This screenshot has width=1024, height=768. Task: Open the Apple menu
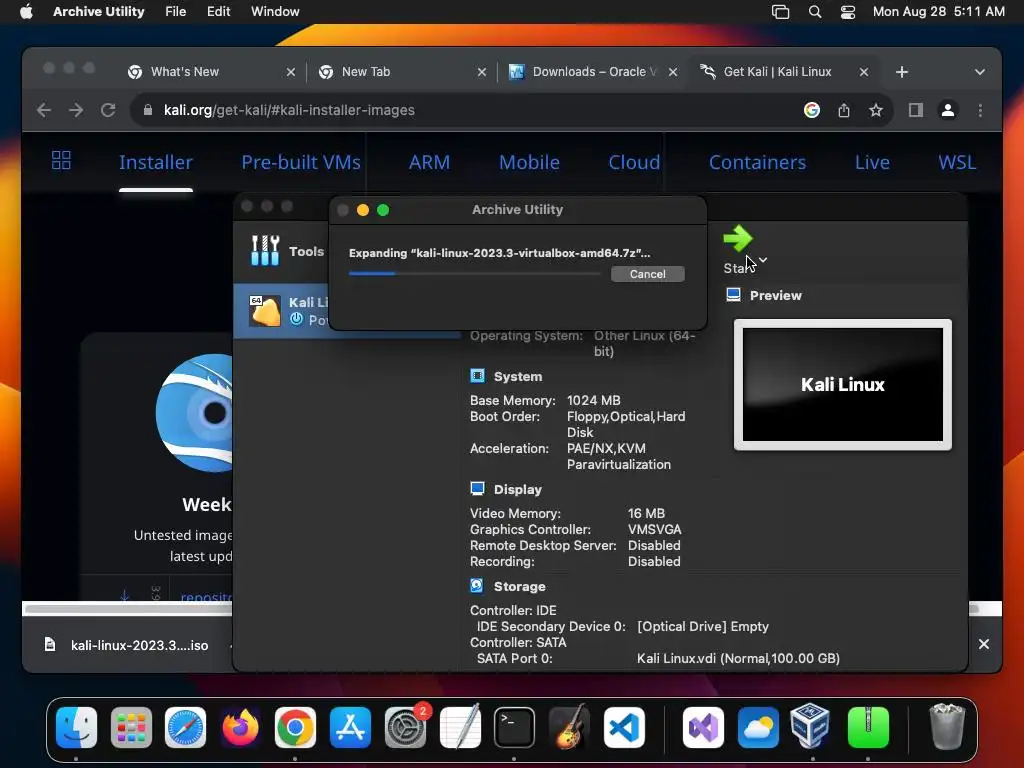point(26,12)
